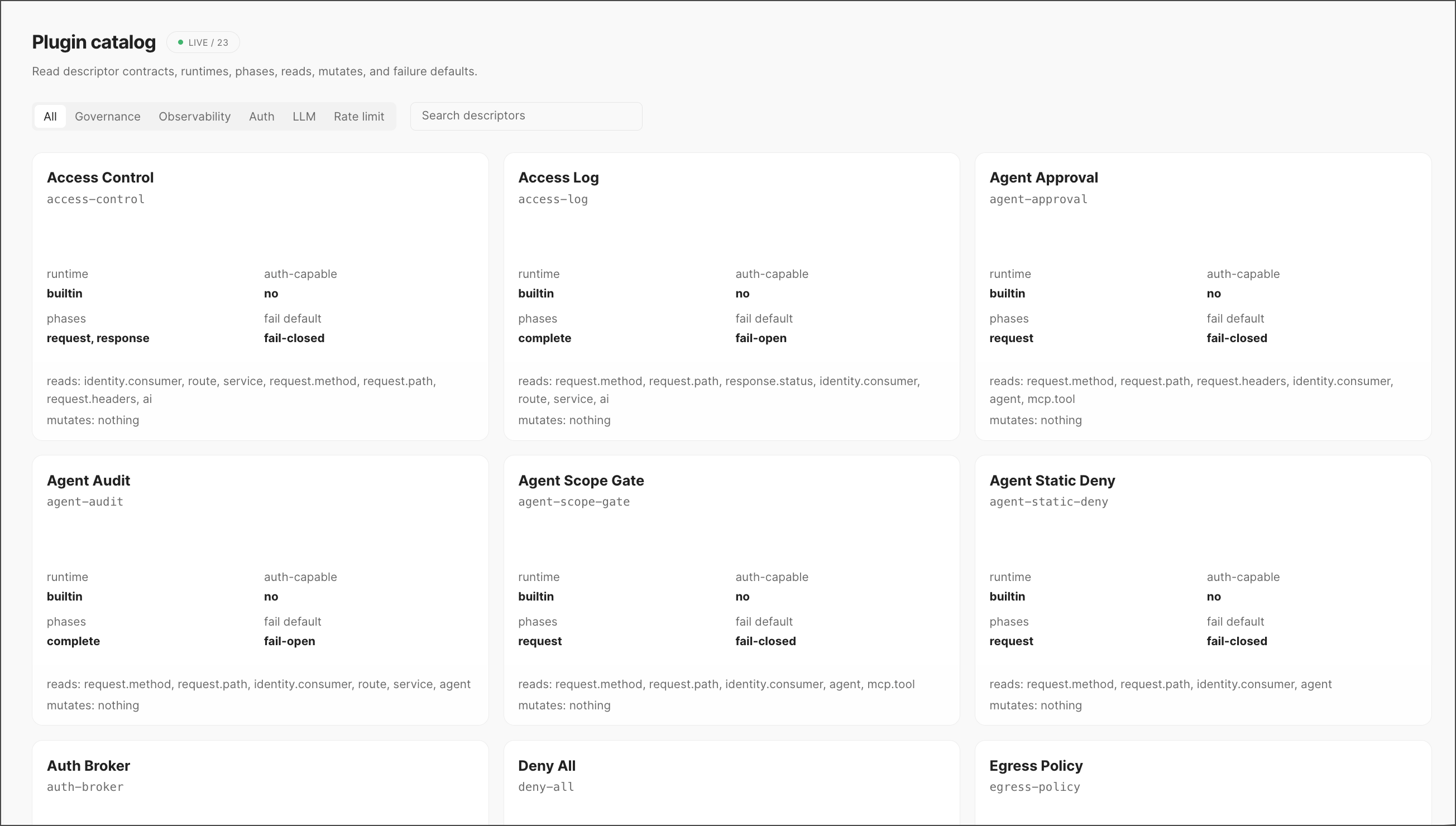Image resolution: width=1456 pixels, height=826 pixels.
Task: Select the agent-approval slug text
Action: 1038,199
